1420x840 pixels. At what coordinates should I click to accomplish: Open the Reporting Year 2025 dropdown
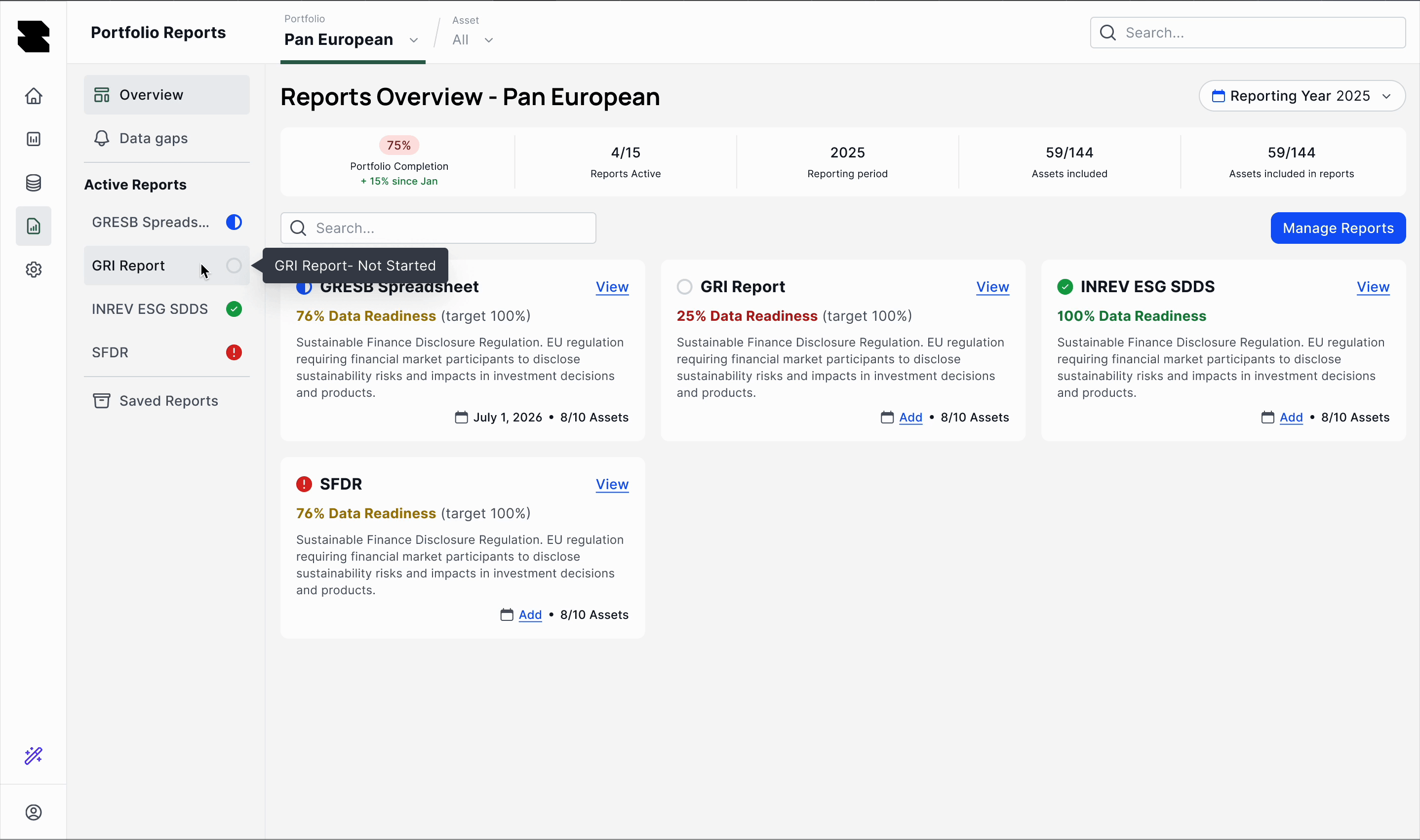pyautogui.click(x=1302, y=96)
